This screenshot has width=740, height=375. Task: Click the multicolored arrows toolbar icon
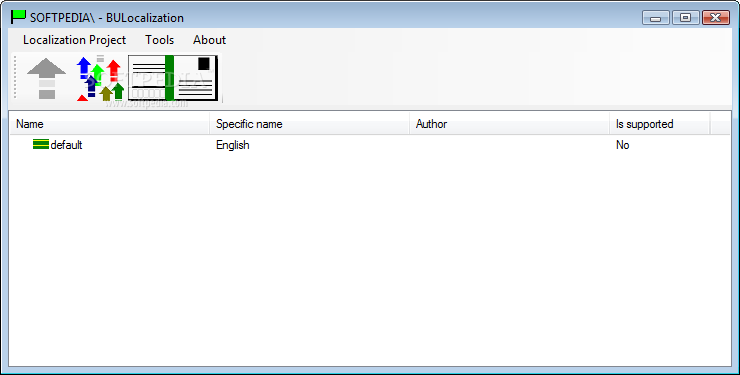[x=101, y=78]
